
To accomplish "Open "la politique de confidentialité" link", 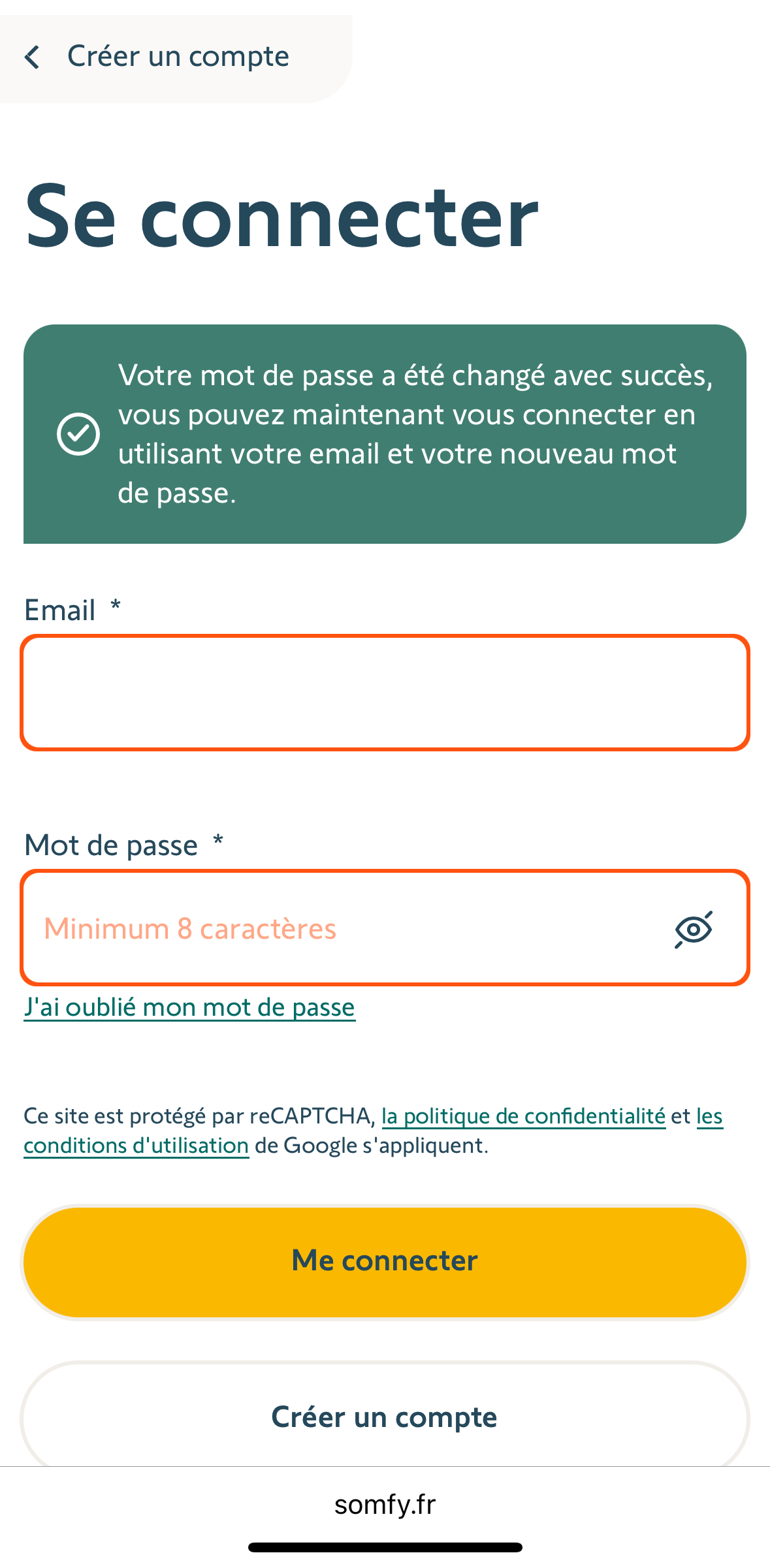I will point(523,1116).
